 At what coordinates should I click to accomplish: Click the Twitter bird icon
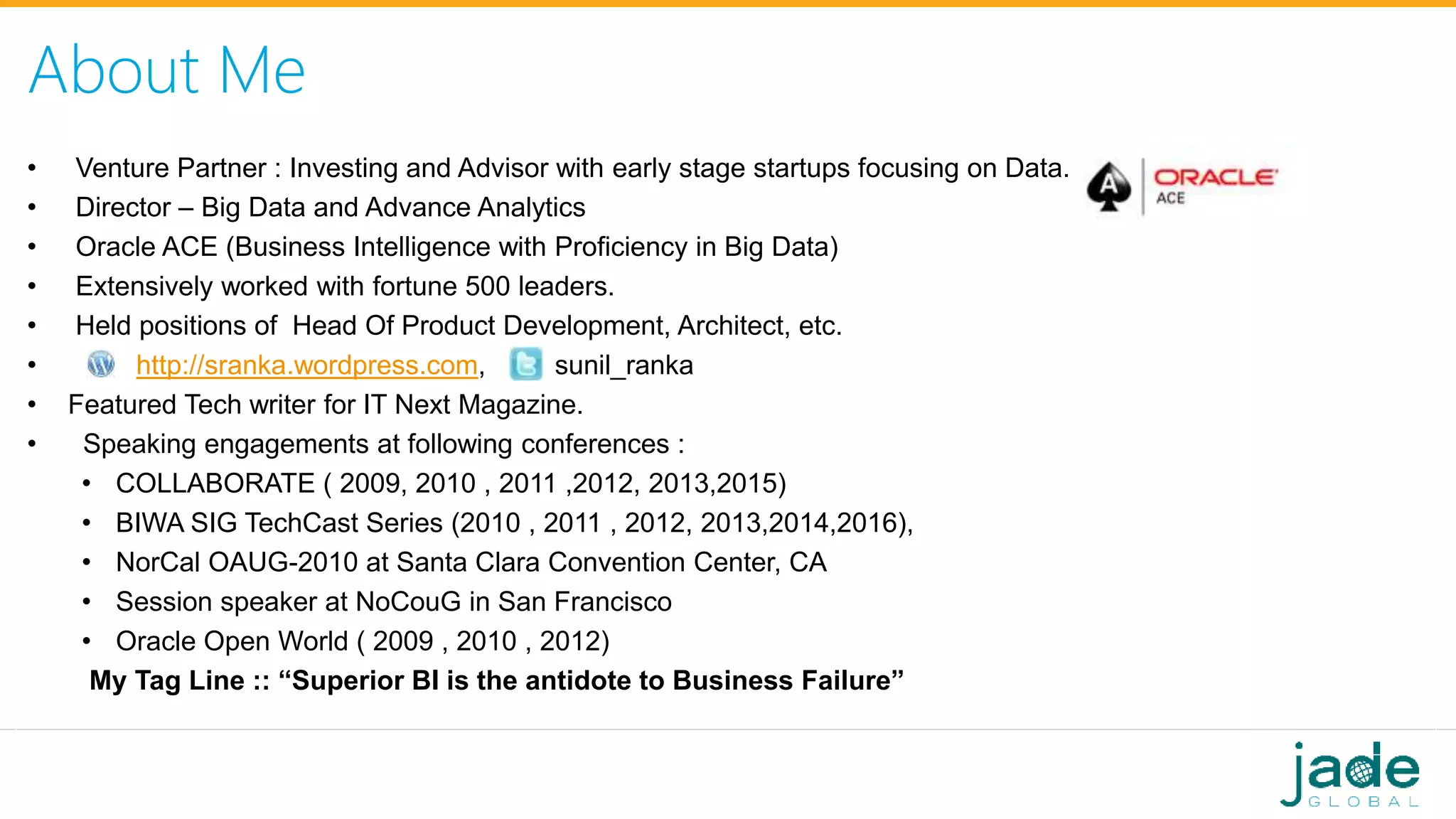(526, 364)
